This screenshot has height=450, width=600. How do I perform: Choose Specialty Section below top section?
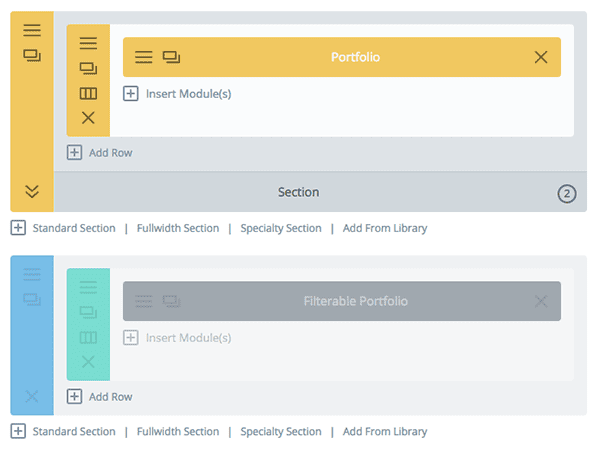[x=281, y=228]
